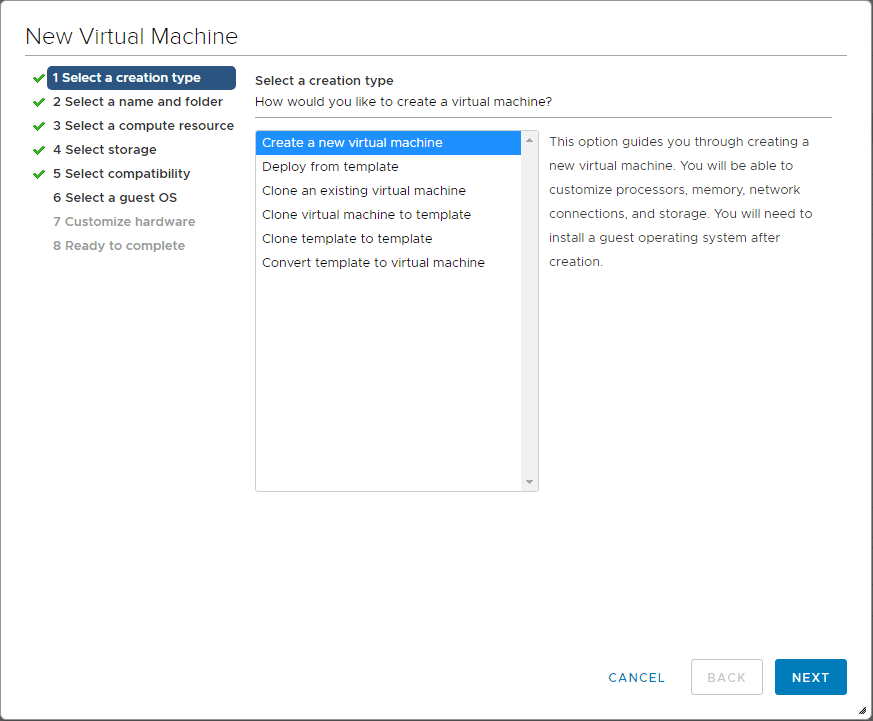Click the scrollbar down arrow
Screen dimensions: 873x721
[x=530, y=481]
